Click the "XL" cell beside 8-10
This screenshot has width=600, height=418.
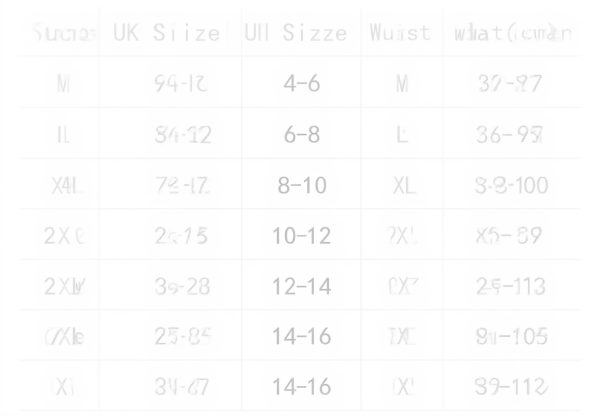(402, 186)
